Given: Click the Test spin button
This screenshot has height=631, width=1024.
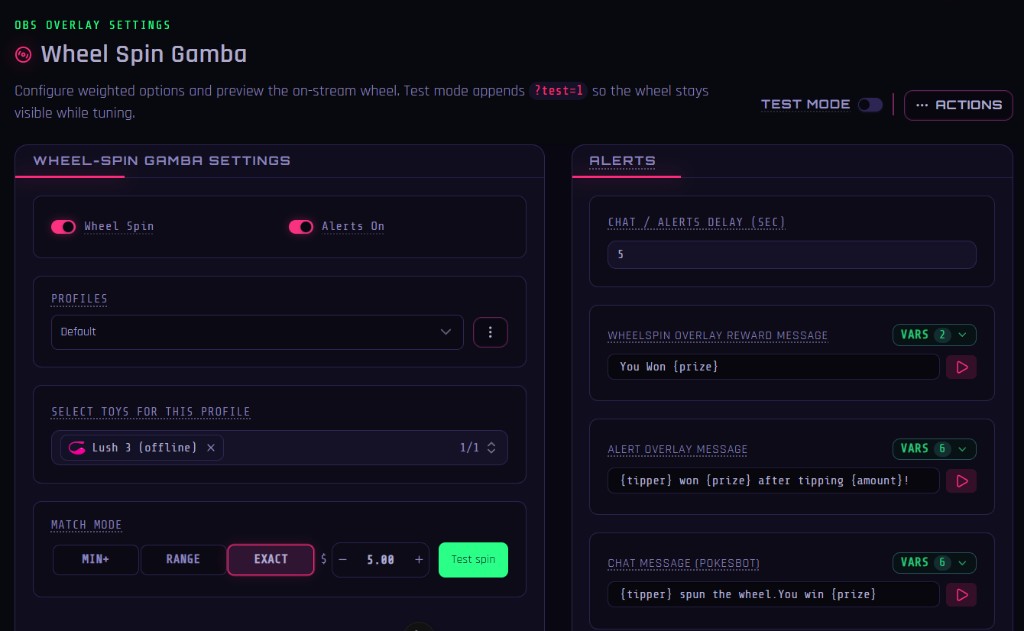Looking at the screenshot, I should (x=473, y=560).
